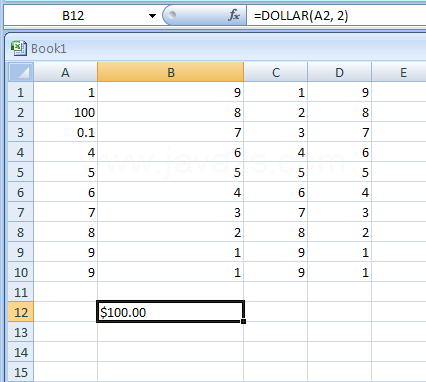
Task: Select row 13 header
Action: (x=21, y=332)
